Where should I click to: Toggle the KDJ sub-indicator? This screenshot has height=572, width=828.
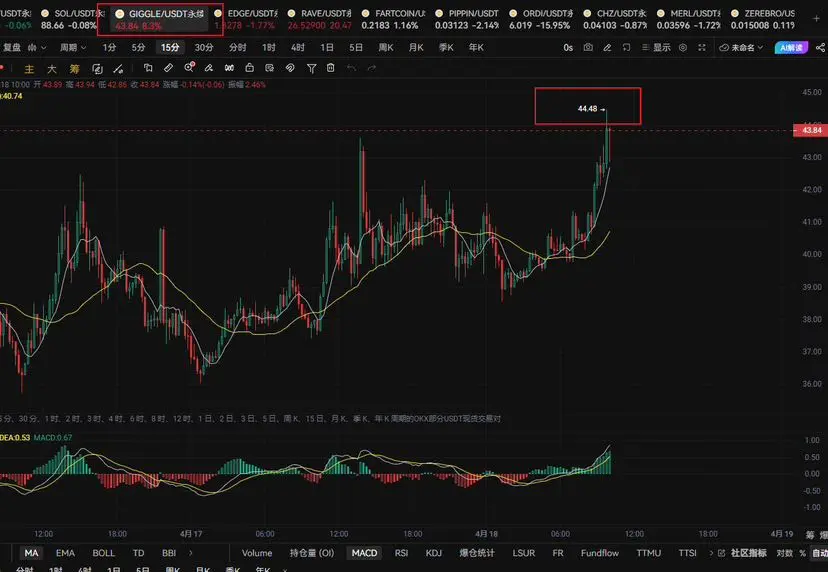[x=434, y=553]
